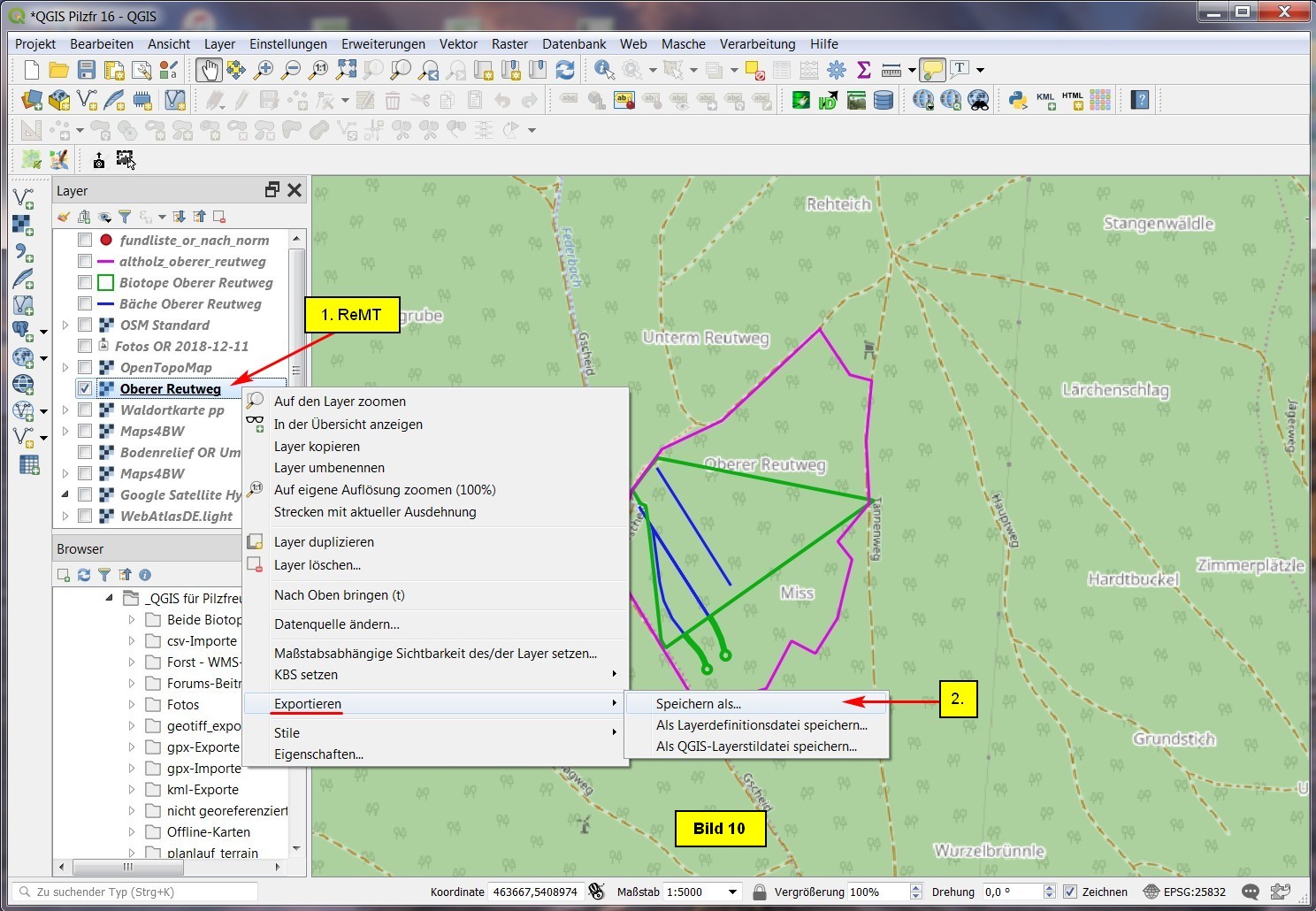
Task: Expand the csv-Importe folder in Browser
Action: (x=132, y=641)
